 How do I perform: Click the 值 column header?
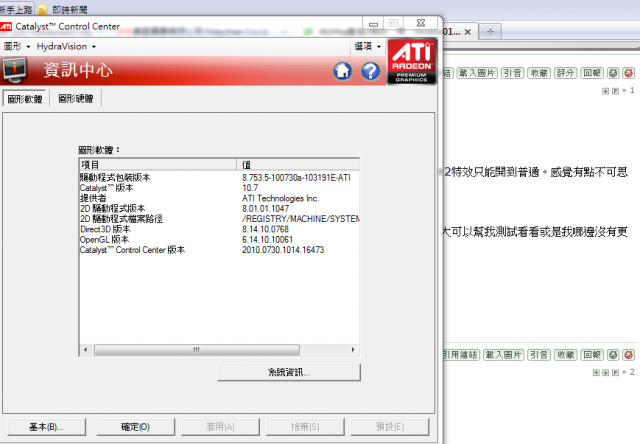[298, 164]
